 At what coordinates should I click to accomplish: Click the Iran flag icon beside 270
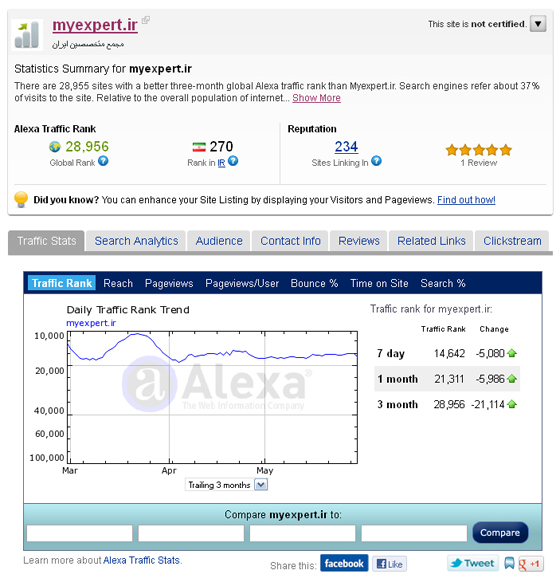[199, 147]
